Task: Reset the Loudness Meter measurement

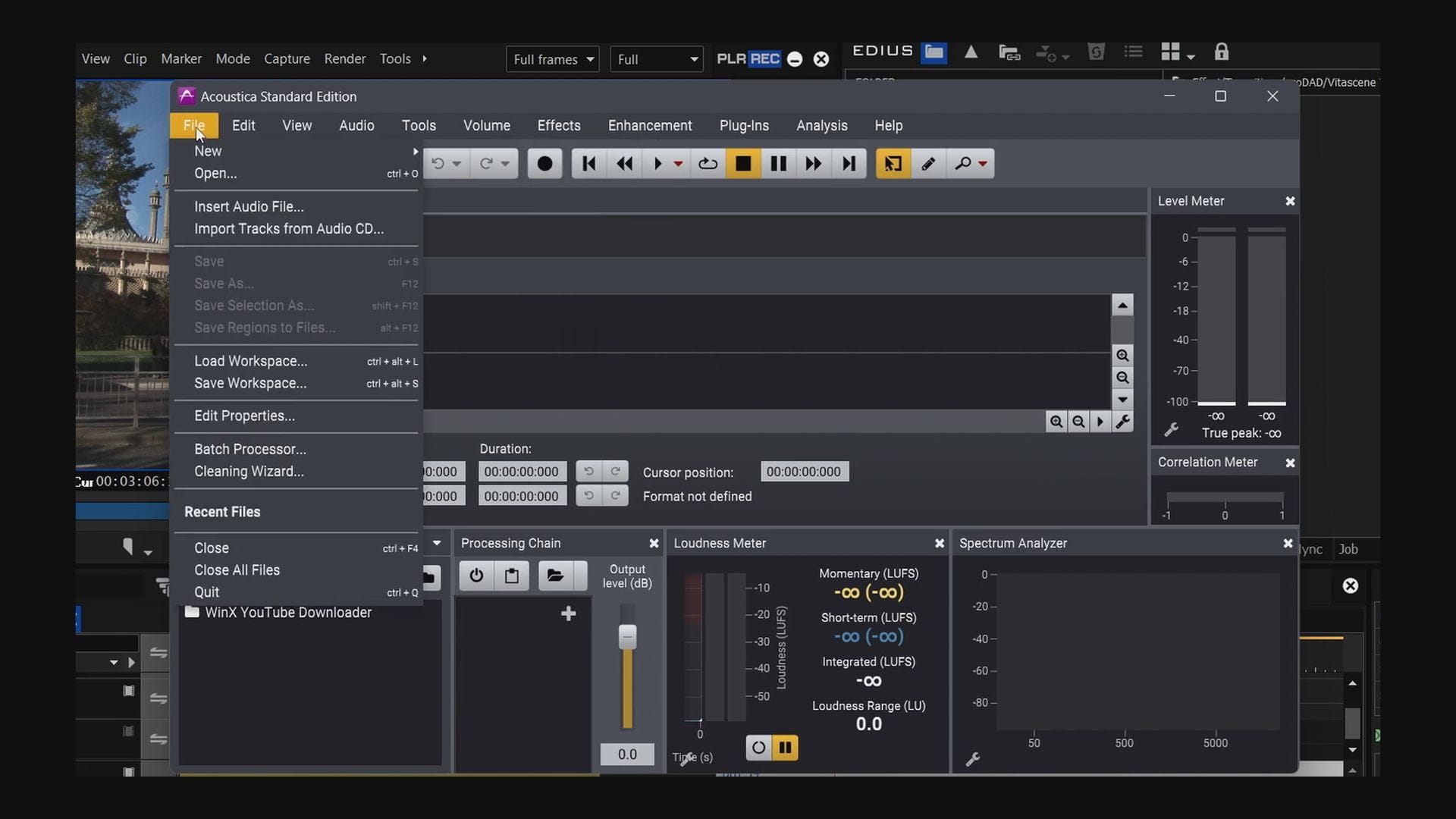Action: pyautogui.click(x=758, y=748)
